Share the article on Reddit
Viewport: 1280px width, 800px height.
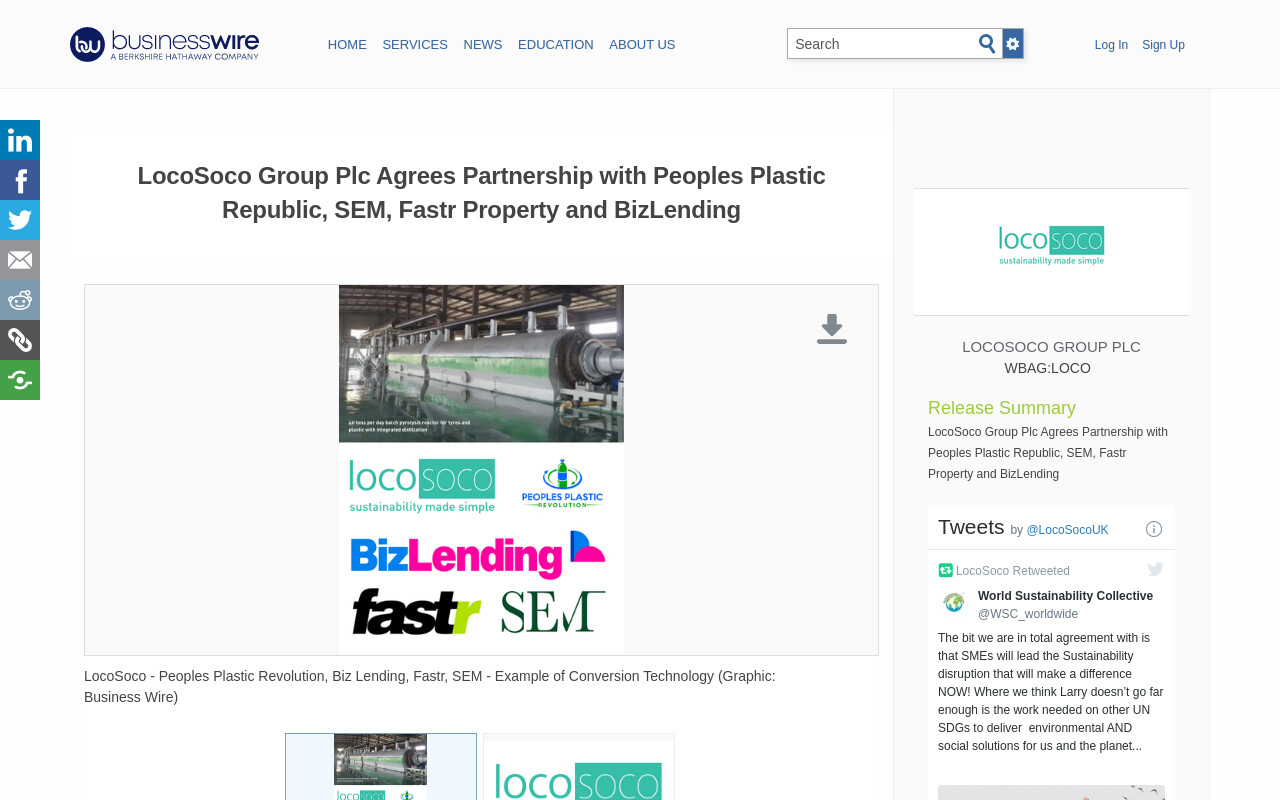20,300
